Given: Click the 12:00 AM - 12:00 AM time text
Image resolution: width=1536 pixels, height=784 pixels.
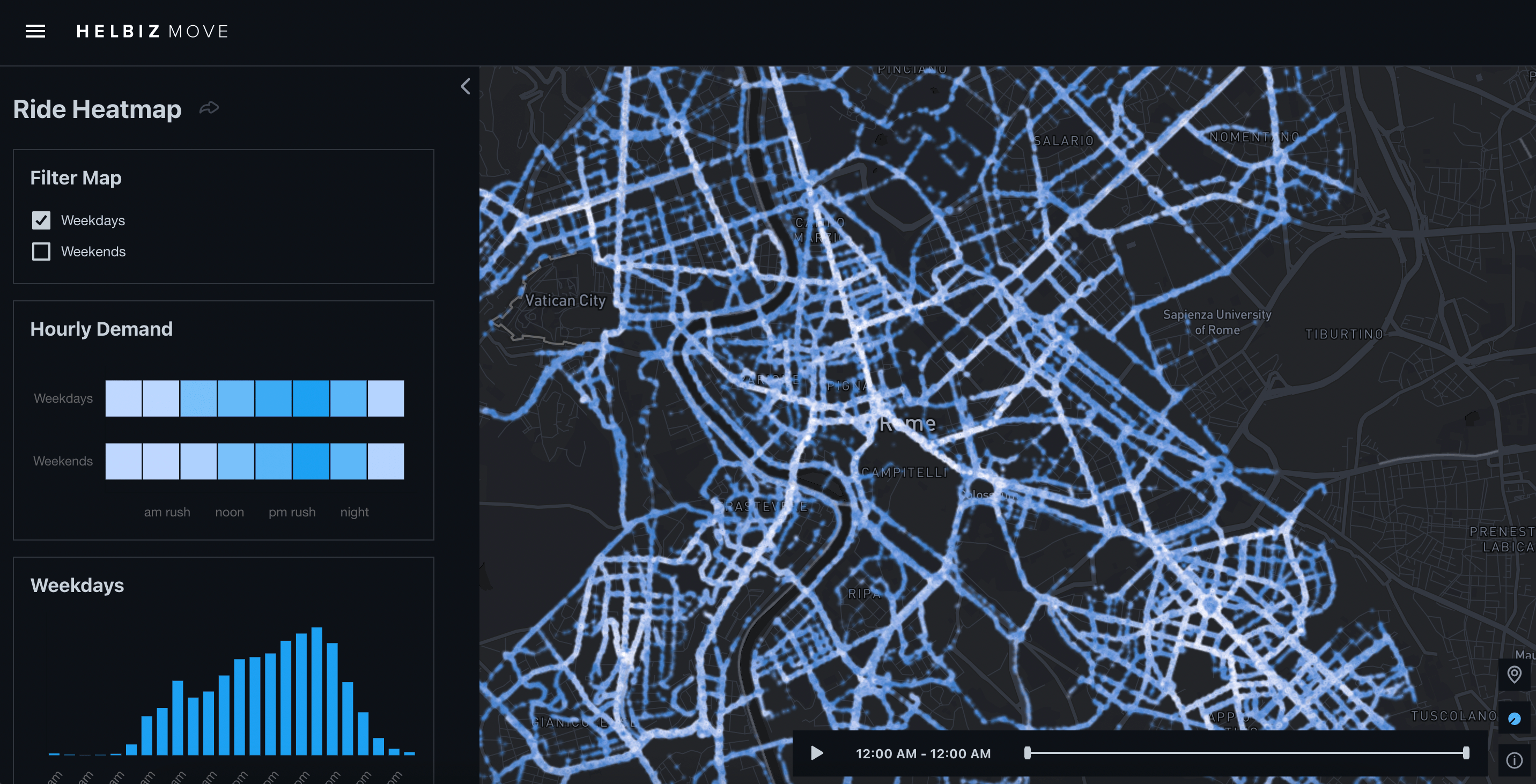Looking at the screenshot, I should point(923,753).
